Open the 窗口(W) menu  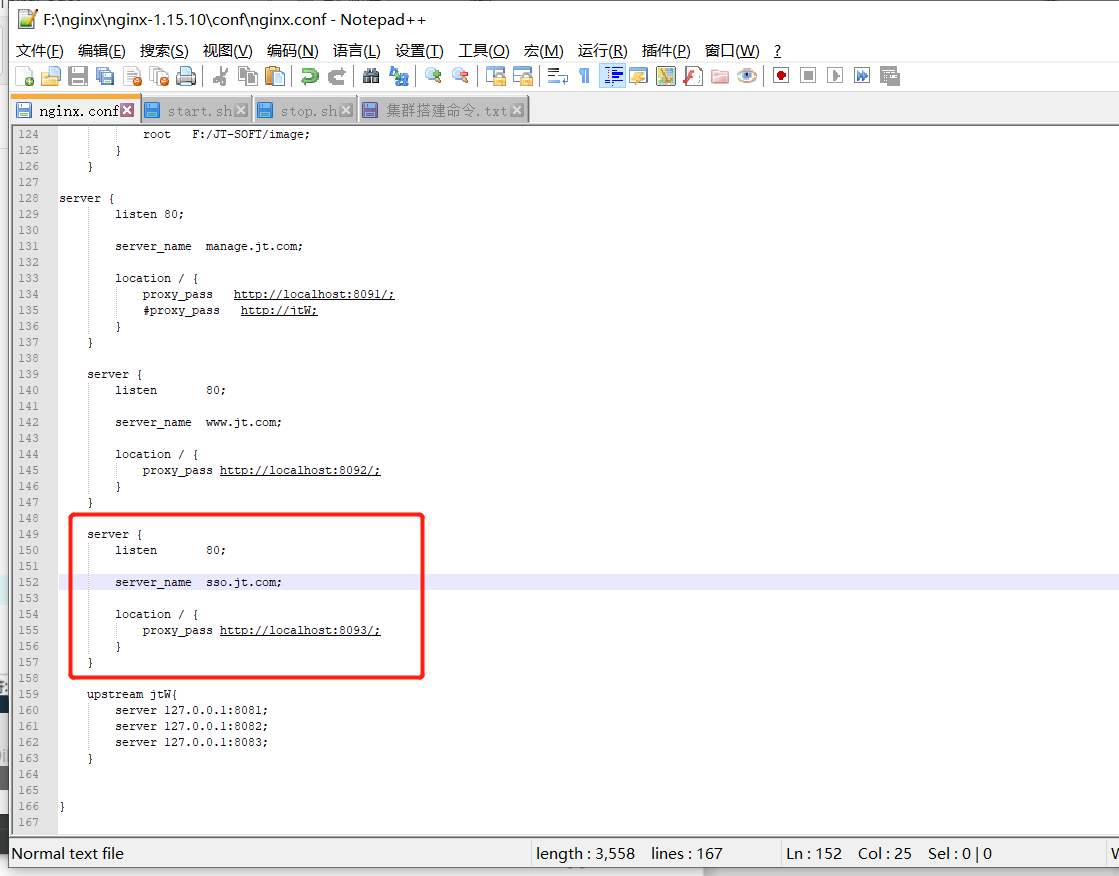[x=731, y=51]
